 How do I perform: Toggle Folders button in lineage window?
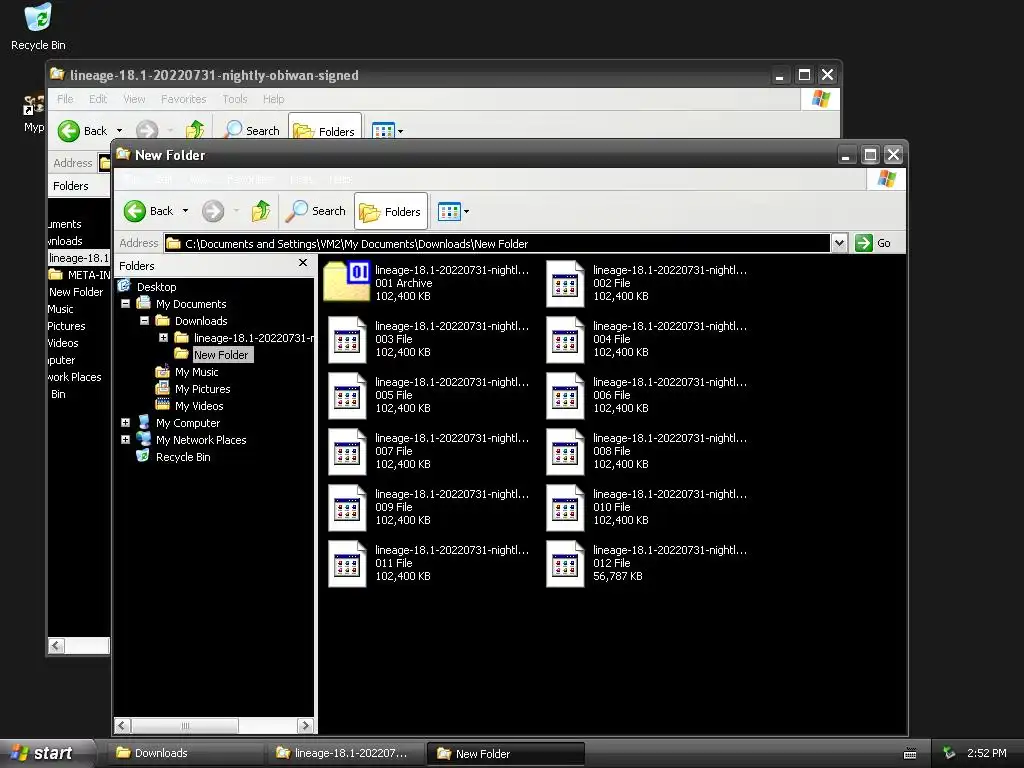point(325,127)
